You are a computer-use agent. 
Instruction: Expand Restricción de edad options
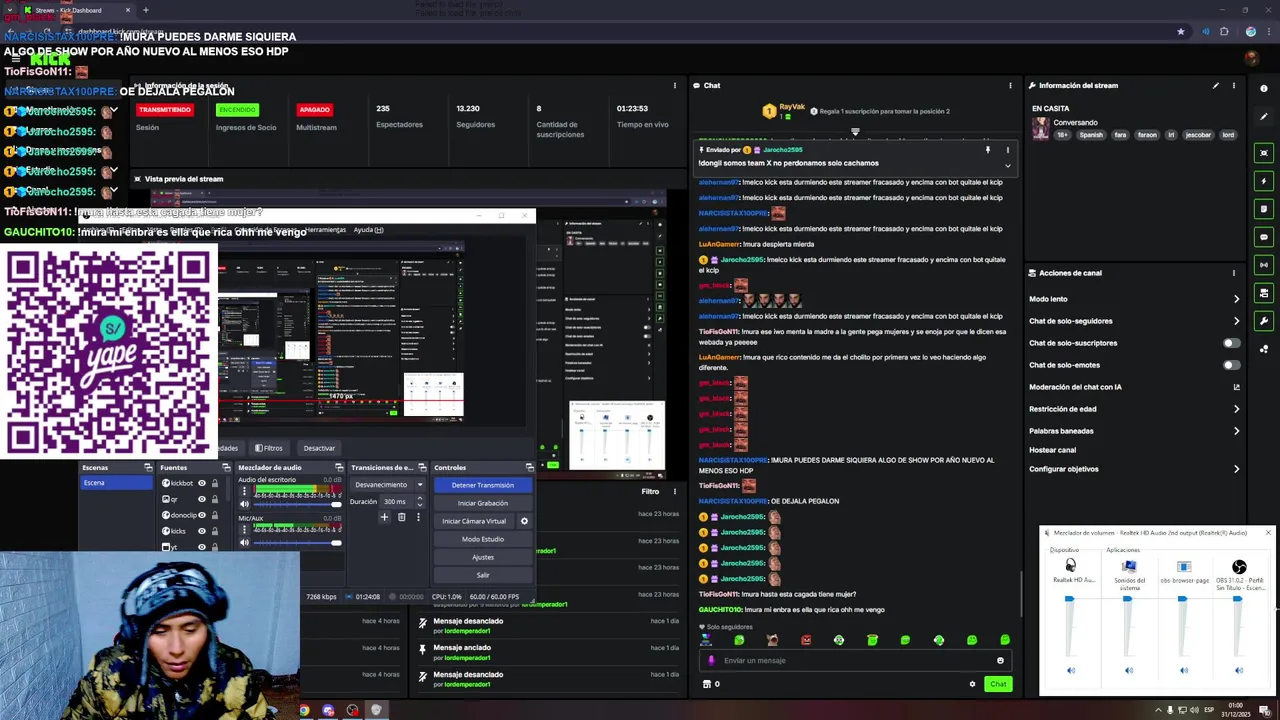click(1236, 409)
